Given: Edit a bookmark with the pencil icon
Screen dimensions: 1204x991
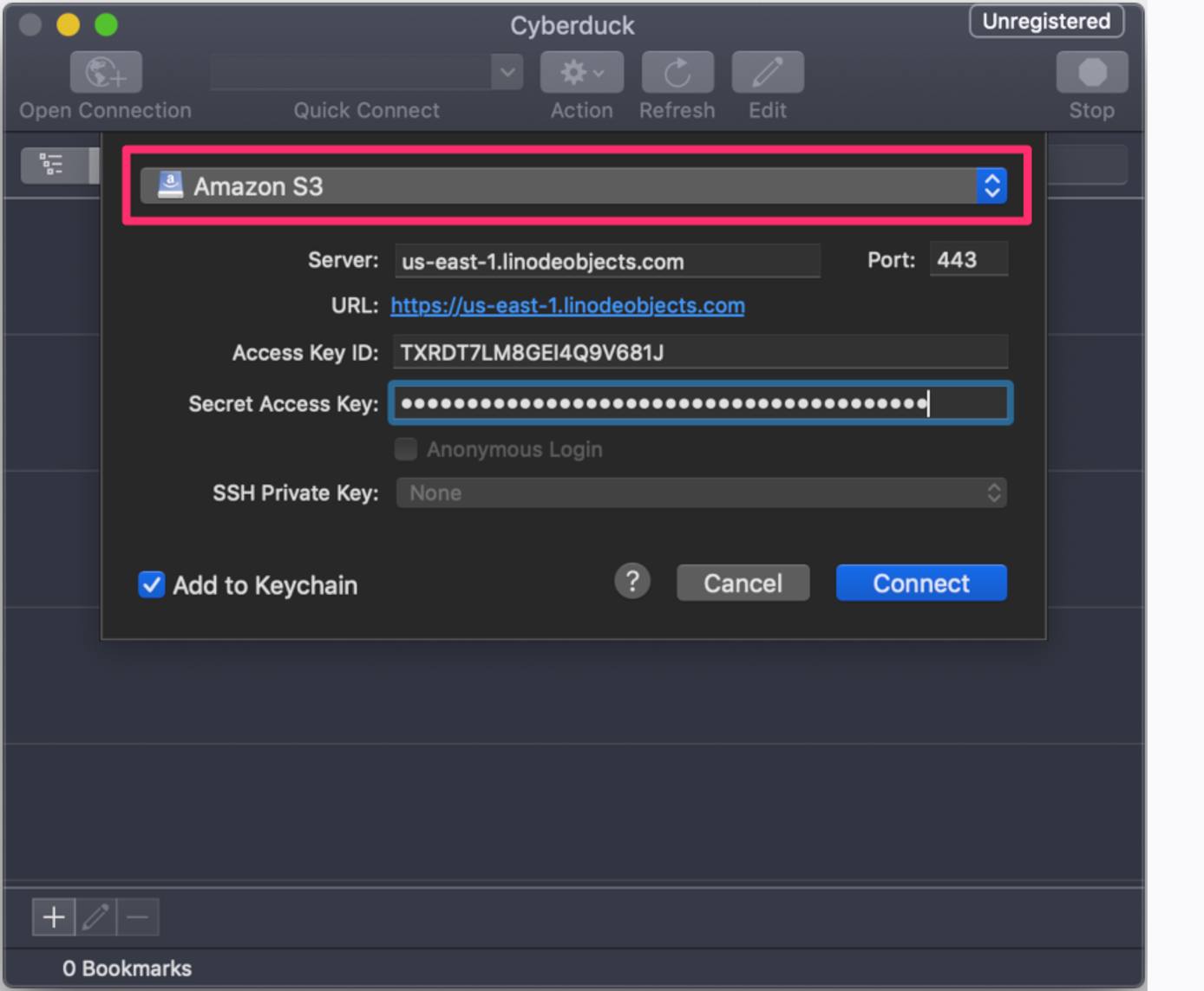Looking at the screenshot, I should (x=95, y=916).
